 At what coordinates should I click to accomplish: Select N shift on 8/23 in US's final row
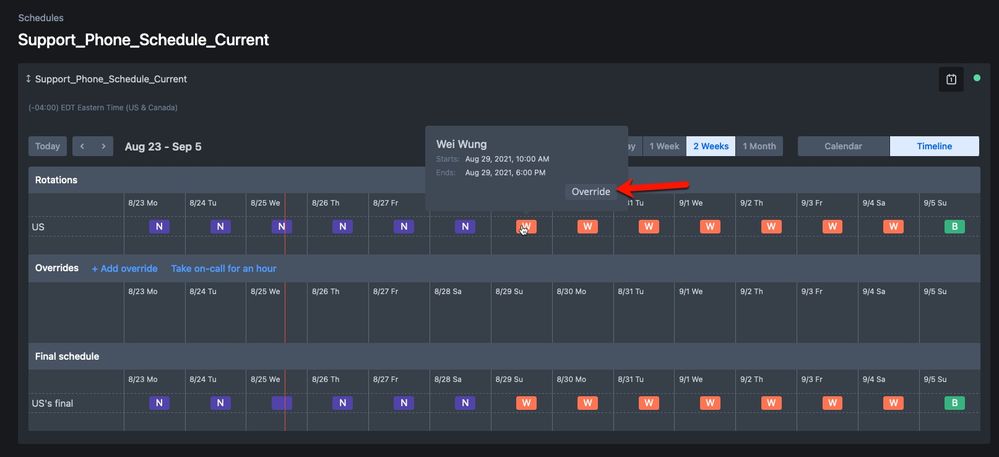pyautogui.click(x=159, y=403)
